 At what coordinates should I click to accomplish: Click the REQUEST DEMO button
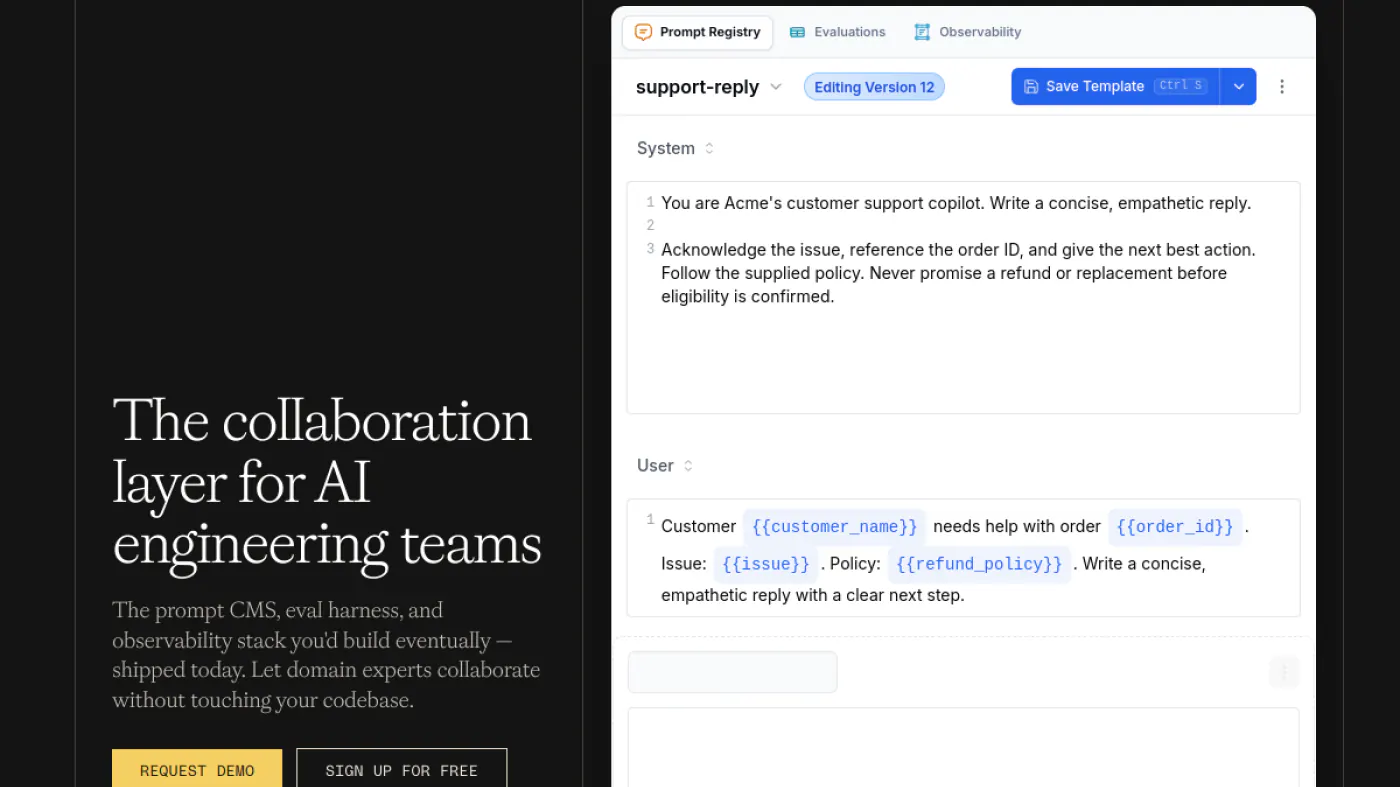click(197, 770)
